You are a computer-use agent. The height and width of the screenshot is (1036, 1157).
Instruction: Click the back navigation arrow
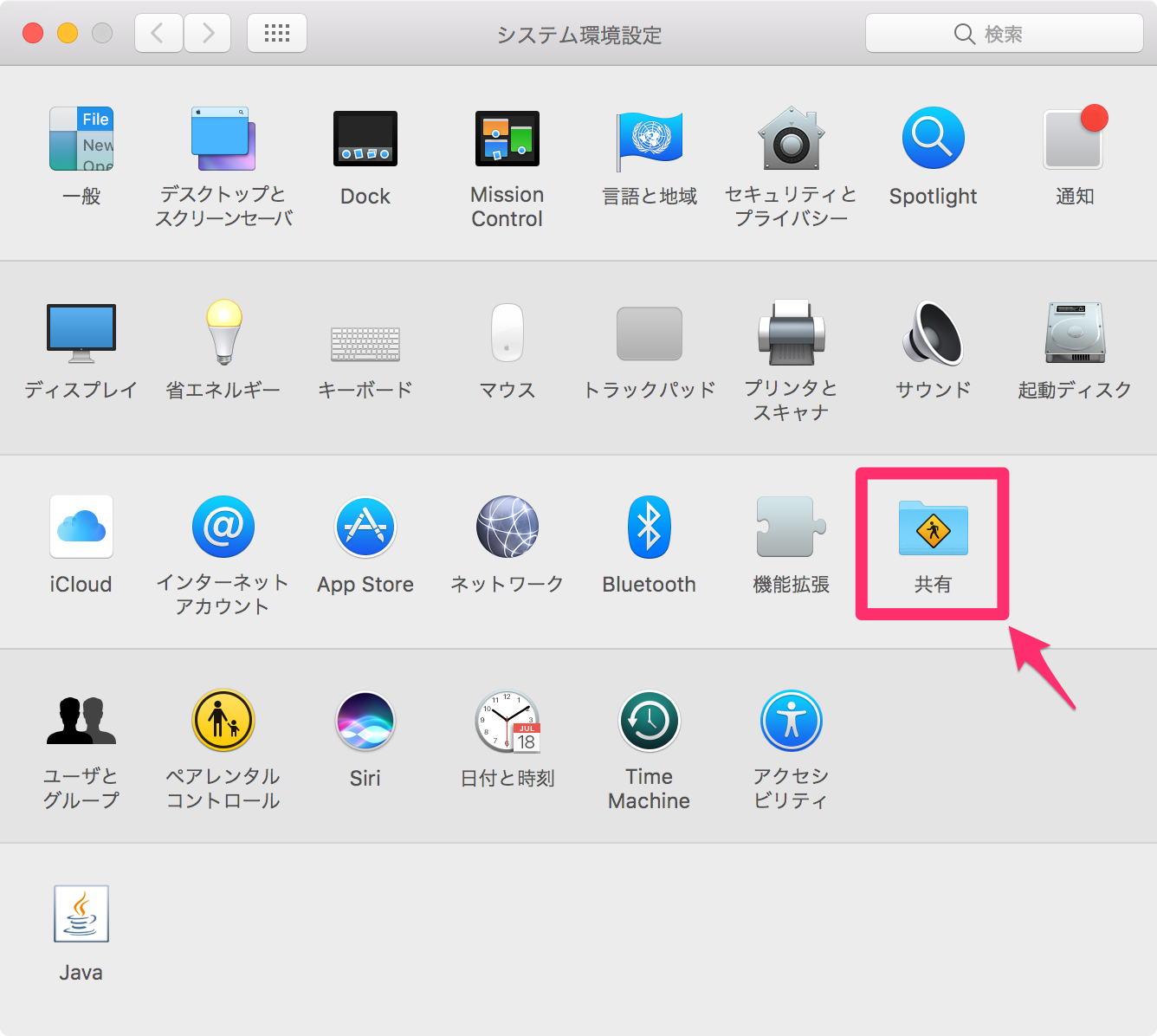[158, 34]
